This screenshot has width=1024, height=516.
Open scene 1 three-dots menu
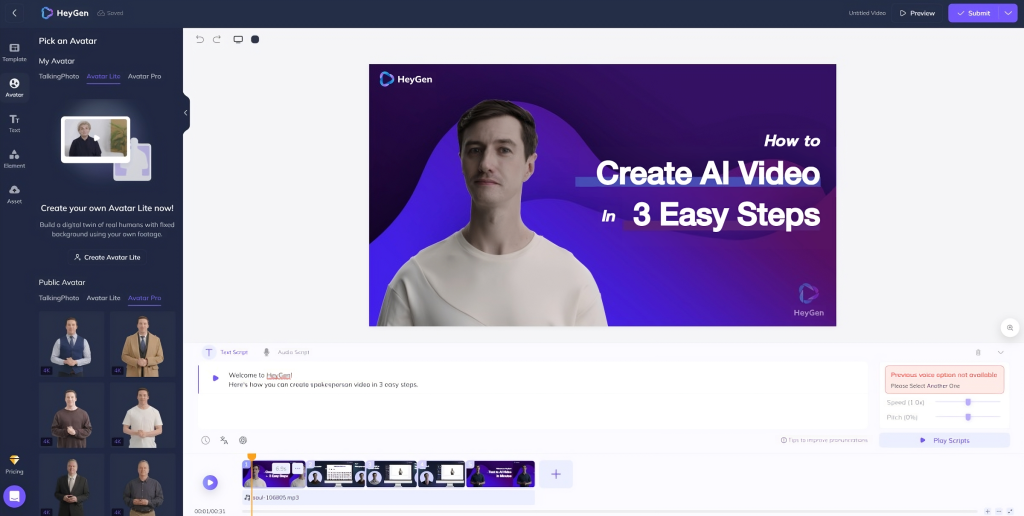point(297,468)
